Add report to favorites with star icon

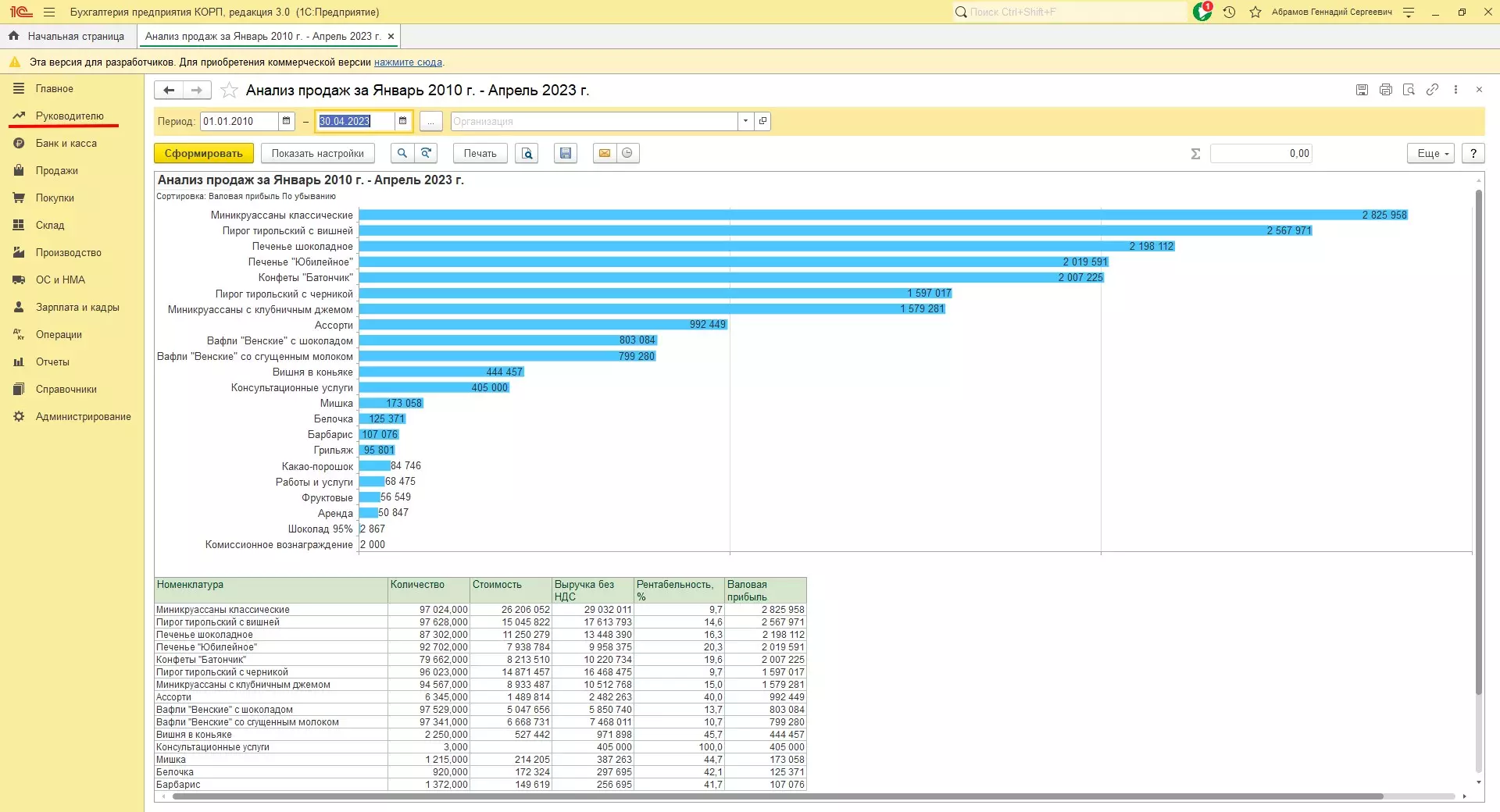[x=229, y=91]
